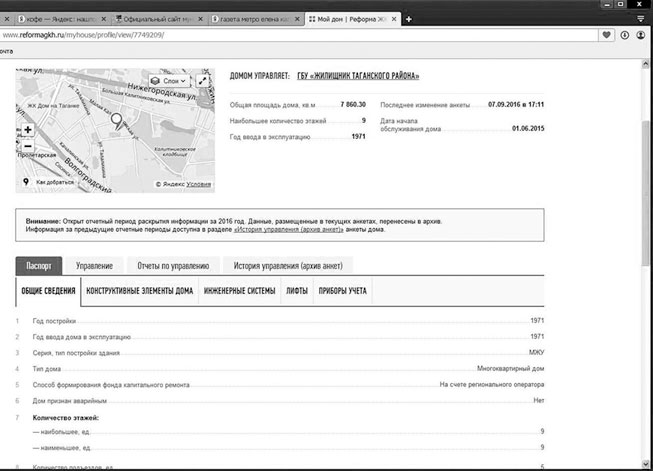
Task: Switch to the Управление tab
Action: coord(95,266)
